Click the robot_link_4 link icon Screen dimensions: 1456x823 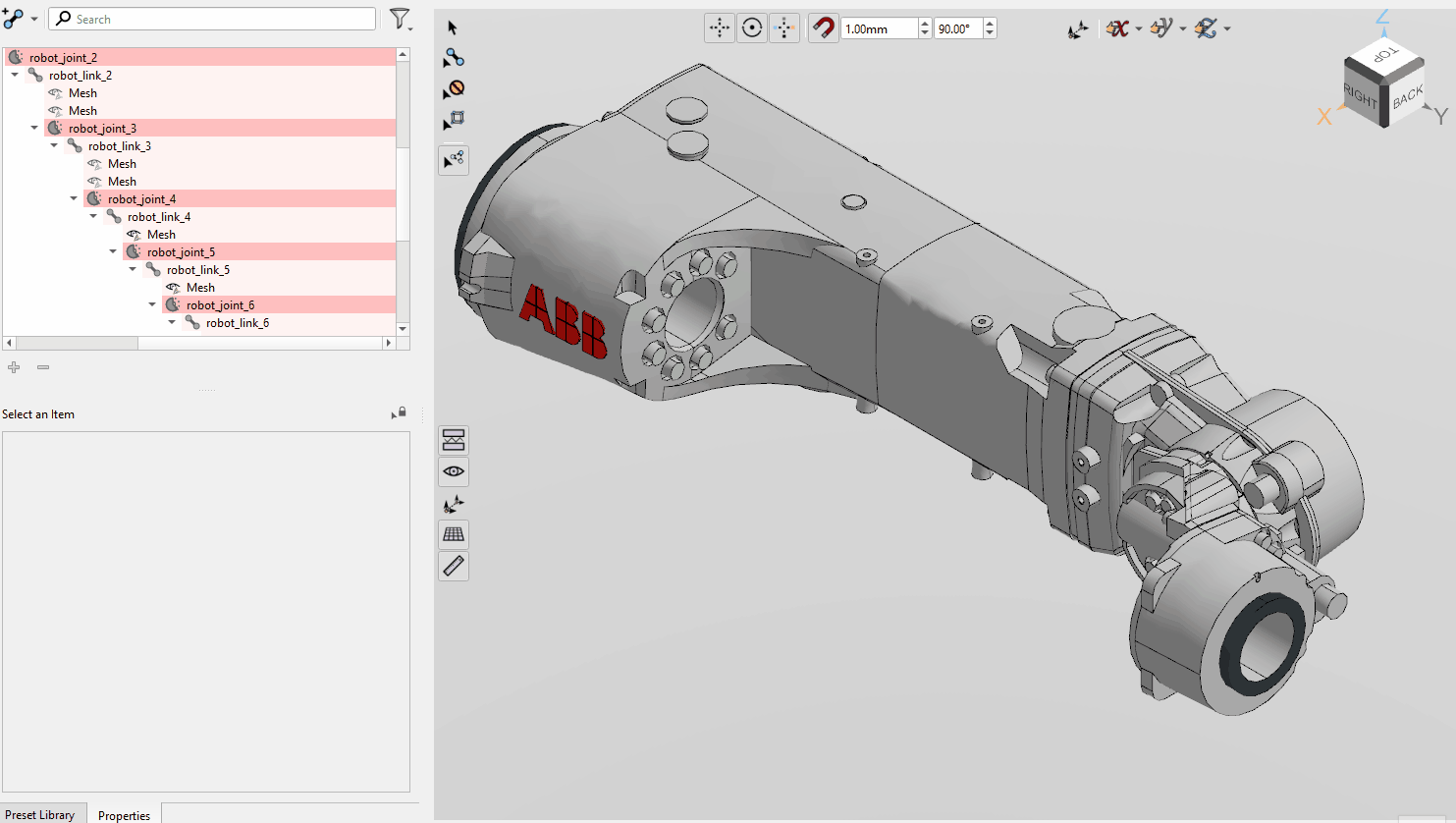(x=114, y=217)
